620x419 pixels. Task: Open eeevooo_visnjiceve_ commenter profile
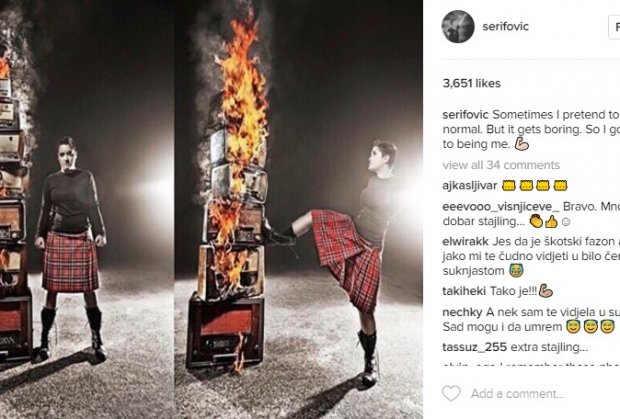(501, 207)
